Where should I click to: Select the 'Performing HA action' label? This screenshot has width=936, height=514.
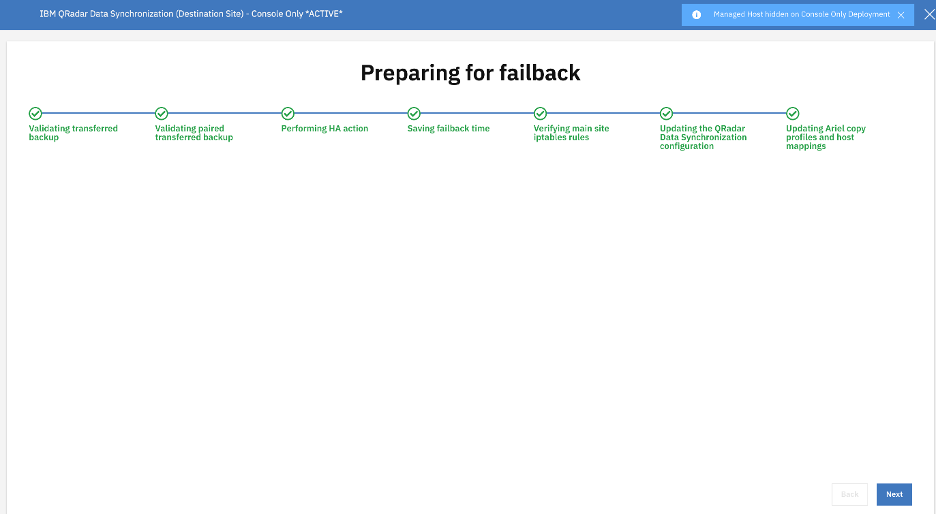[x=325, y=128]
